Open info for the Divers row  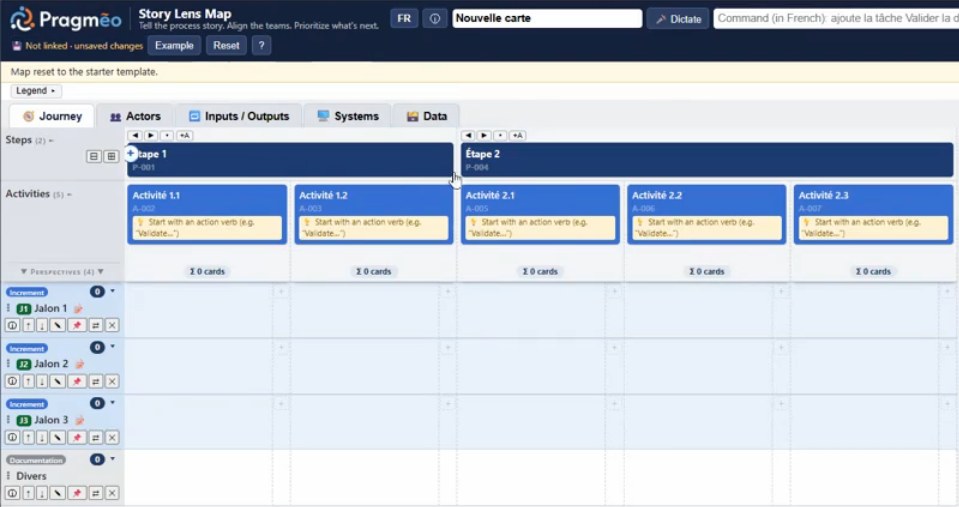click(12, 494)
